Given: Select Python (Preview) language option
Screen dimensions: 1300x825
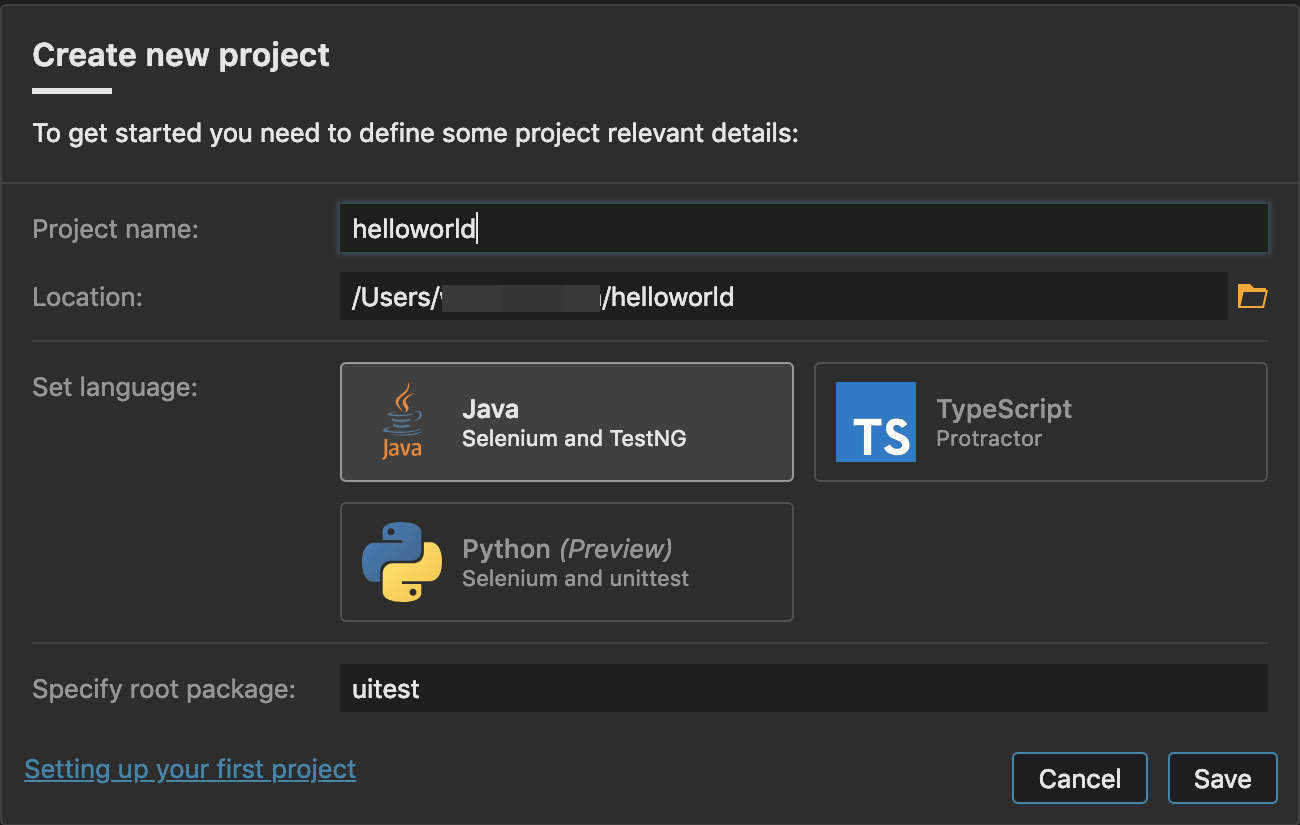Looking at the screenshot, I should point(567,562).
